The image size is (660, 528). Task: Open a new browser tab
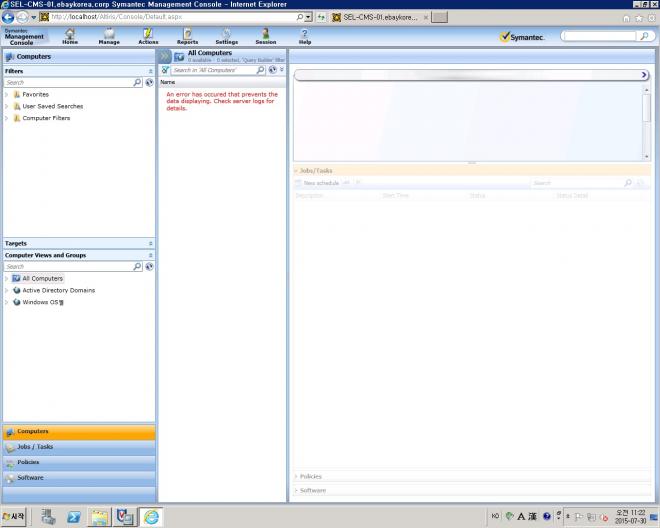tap(439, 17)
